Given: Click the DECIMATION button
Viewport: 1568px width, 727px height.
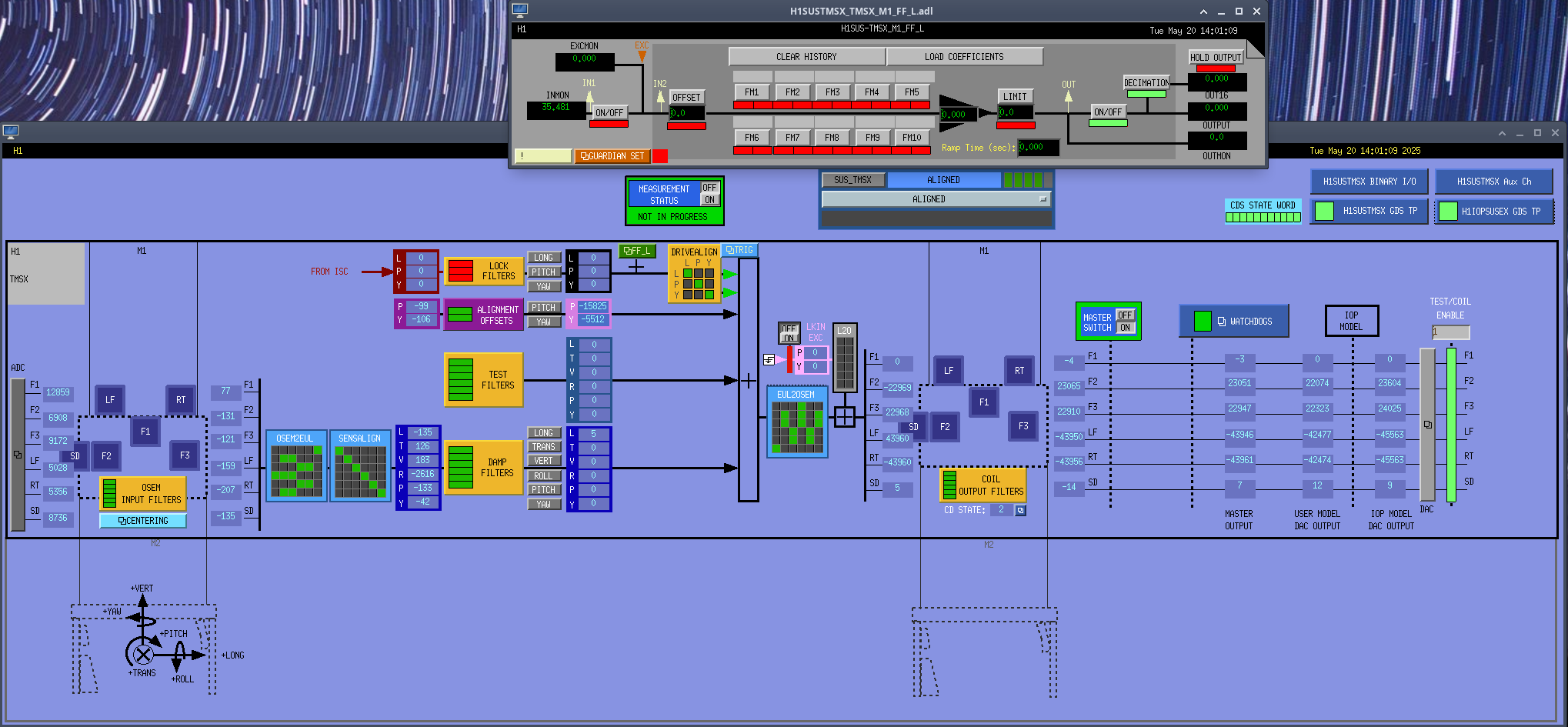Looking at the screenshot, I should pyautogui.click(x=1146, y=82).
